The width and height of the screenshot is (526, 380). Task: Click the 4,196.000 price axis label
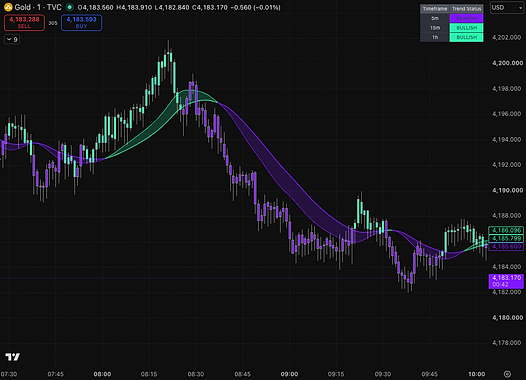pos(507,114)
